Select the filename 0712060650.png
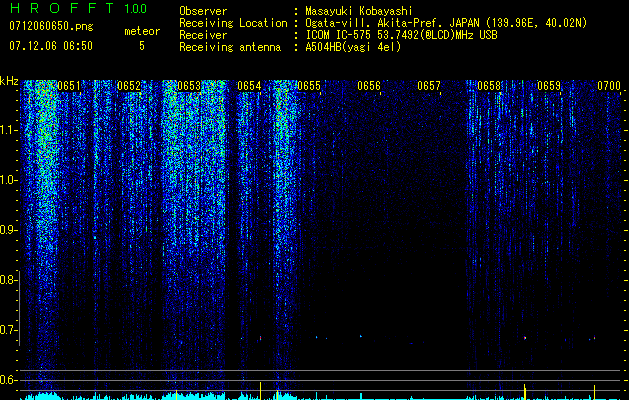Screen dimensions: 629x400 click(x=51, y=26)
